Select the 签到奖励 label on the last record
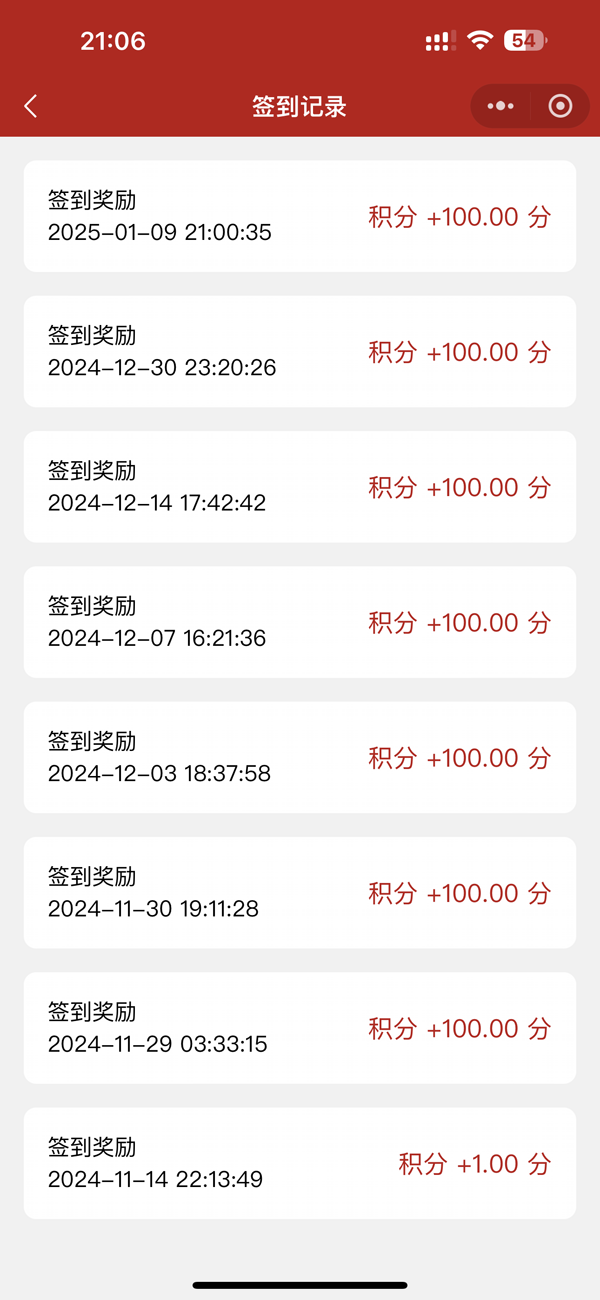600x1300 pixels. pyautogui.click(x=92, y=1147)
